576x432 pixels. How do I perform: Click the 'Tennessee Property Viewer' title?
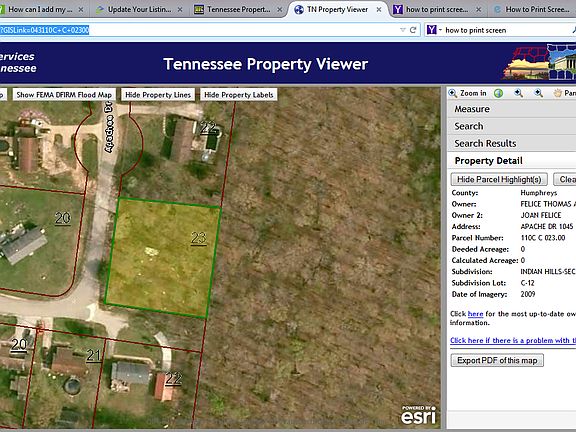(265, 64)
